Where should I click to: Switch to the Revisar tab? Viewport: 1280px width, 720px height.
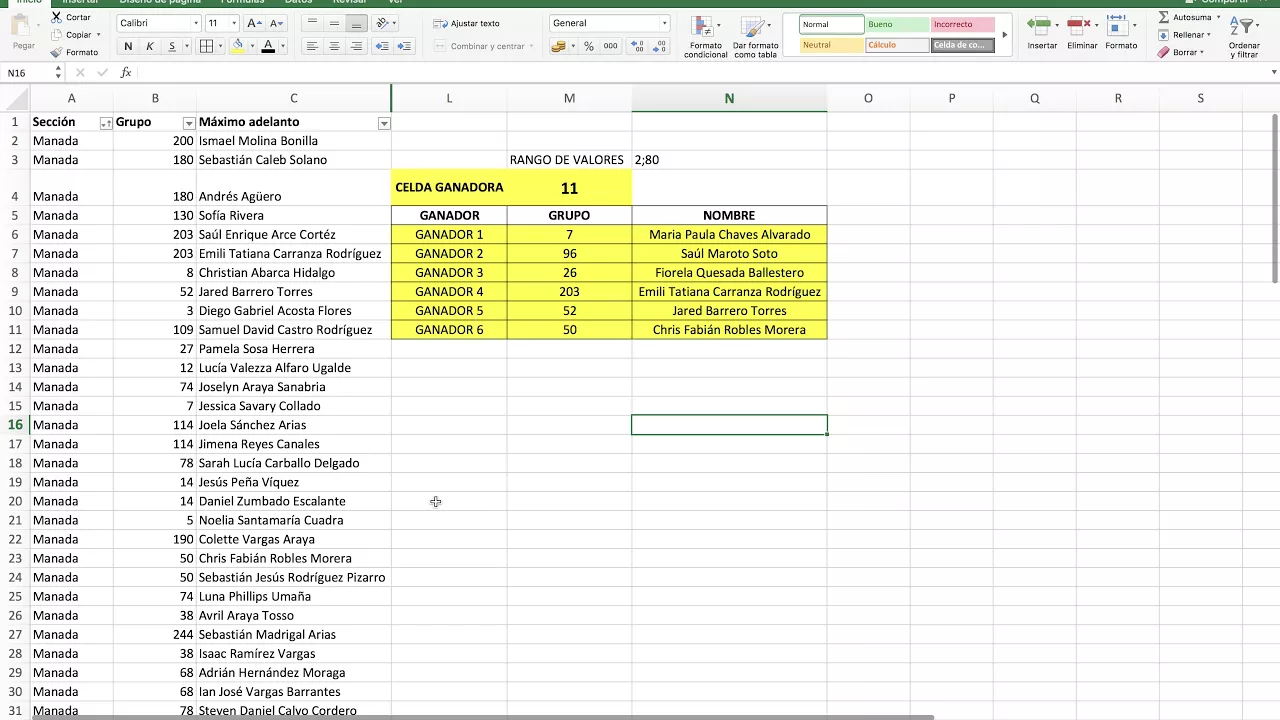pos(350,3)
